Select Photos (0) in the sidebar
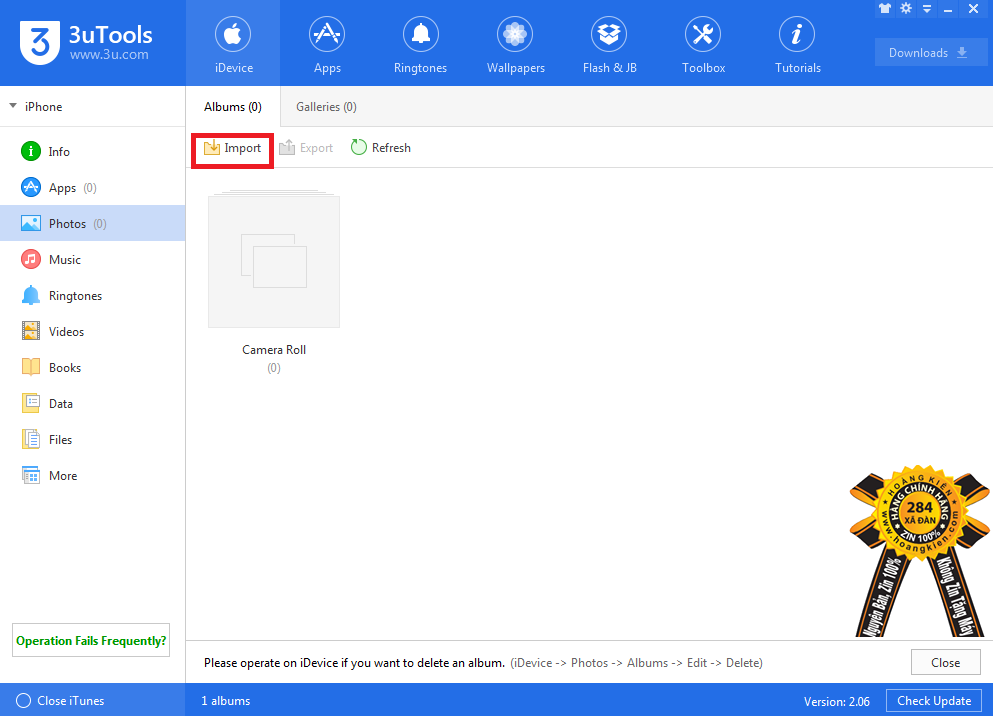 pyautogui.click(x=92, y=223)
